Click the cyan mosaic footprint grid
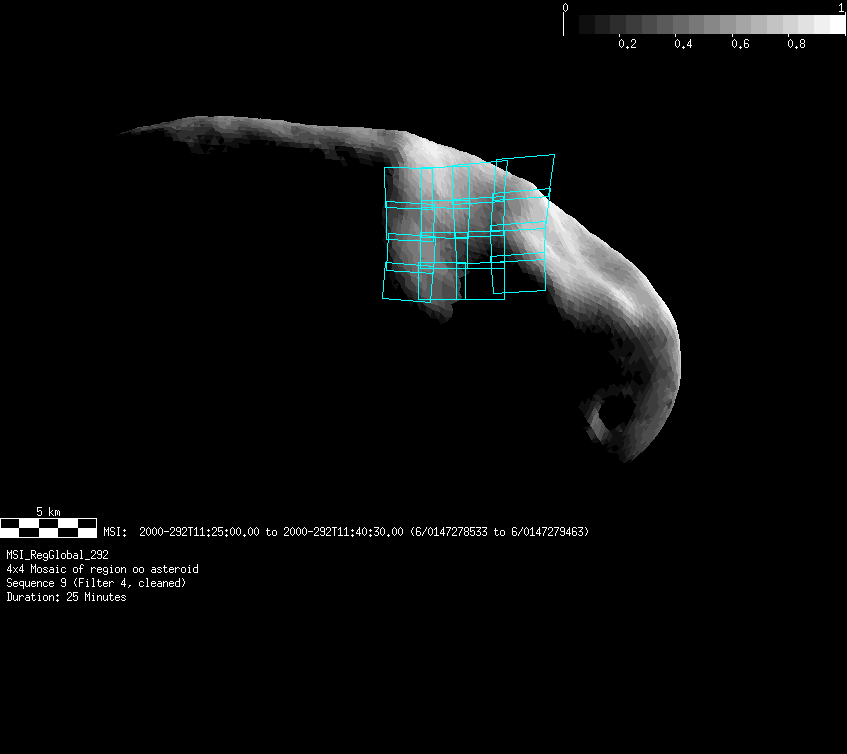The height and width of the screenshot is (754, 847). click(x=468, y=228)
